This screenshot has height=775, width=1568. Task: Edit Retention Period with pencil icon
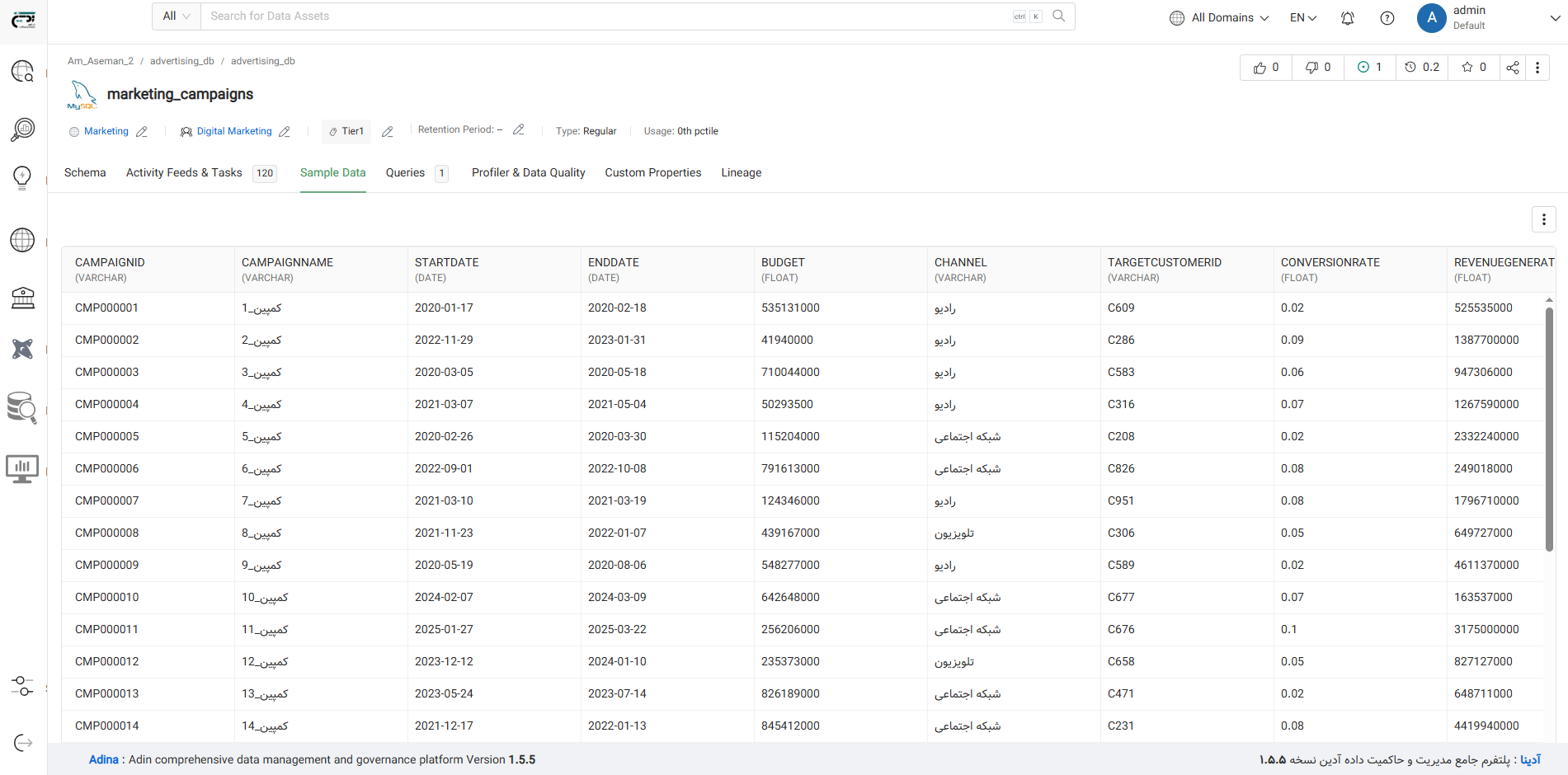pyautogui.click(x=518, y=130)
